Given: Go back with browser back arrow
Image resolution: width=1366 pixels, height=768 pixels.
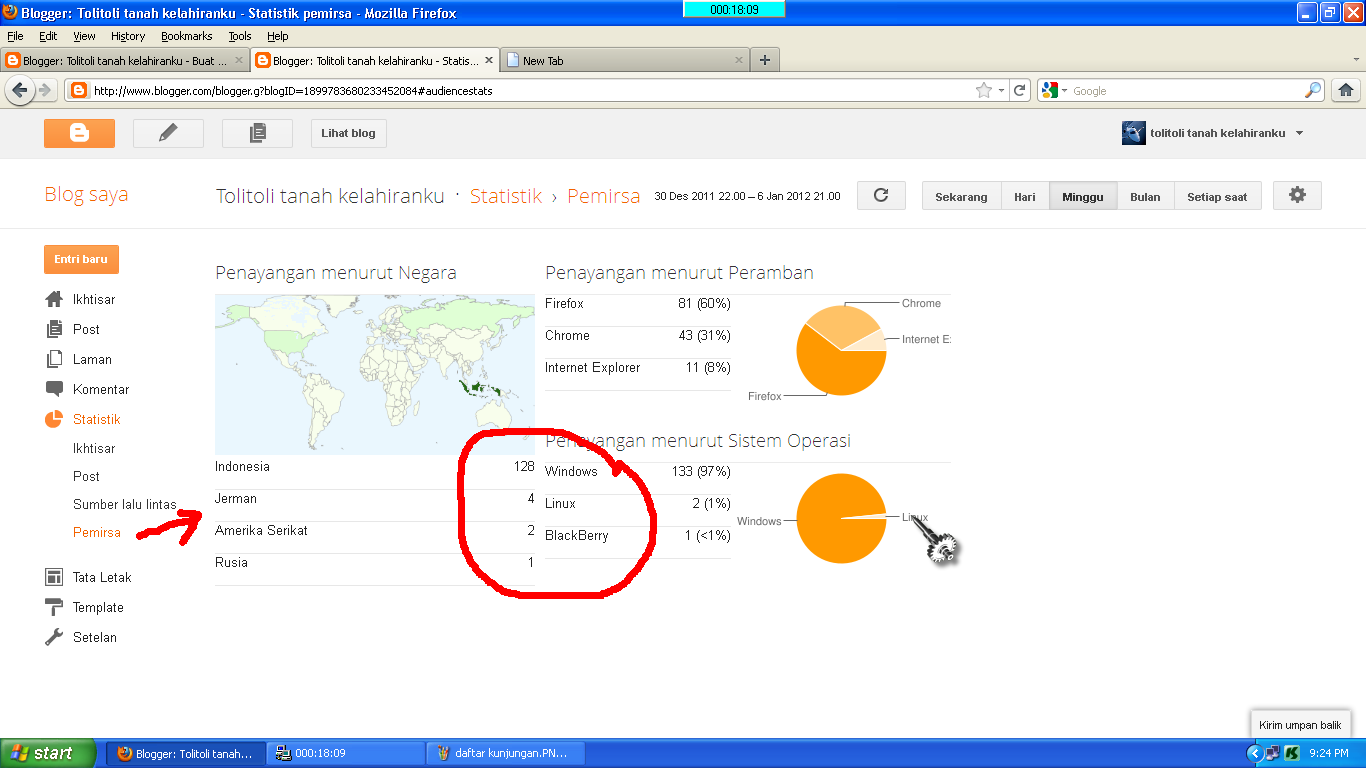Looking at the screenshot, I should tap(19, 90).
